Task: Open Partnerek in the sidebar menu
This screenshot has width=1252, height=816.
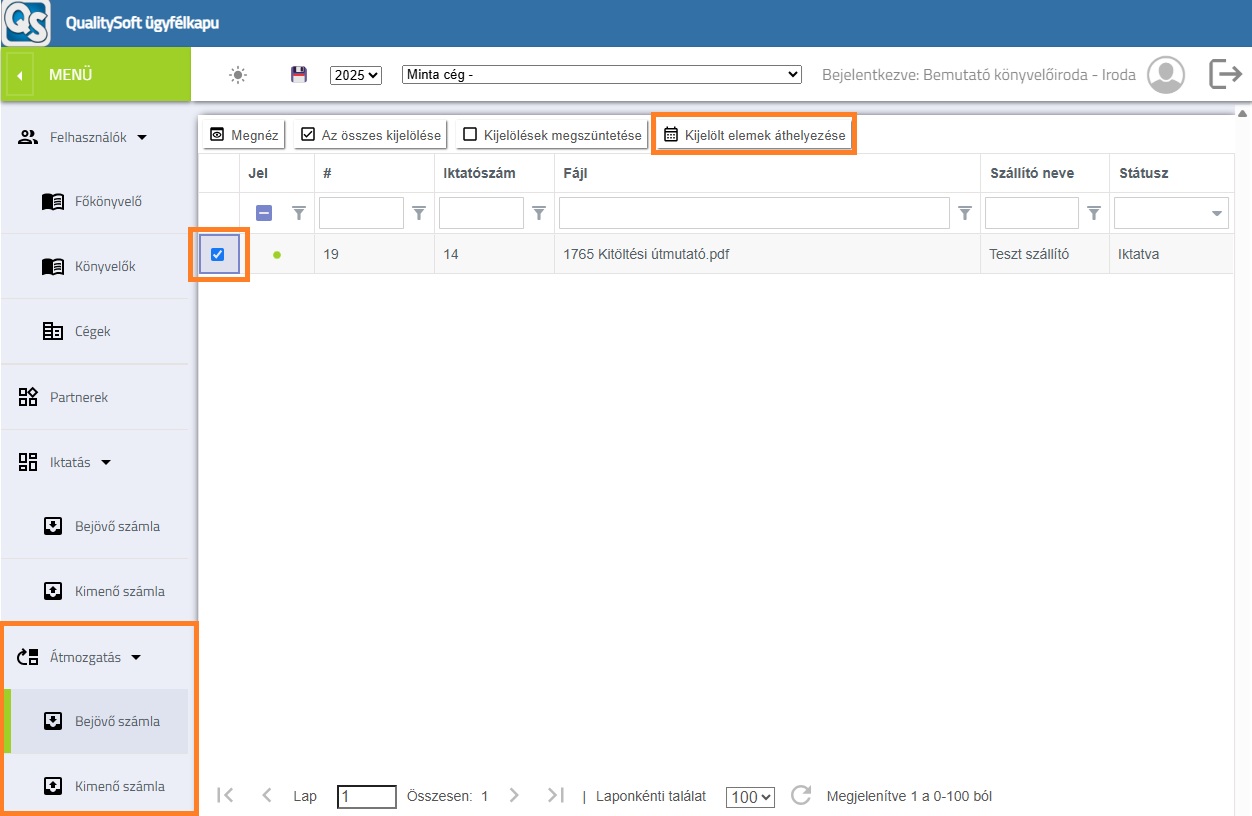Action: point(78,397)
